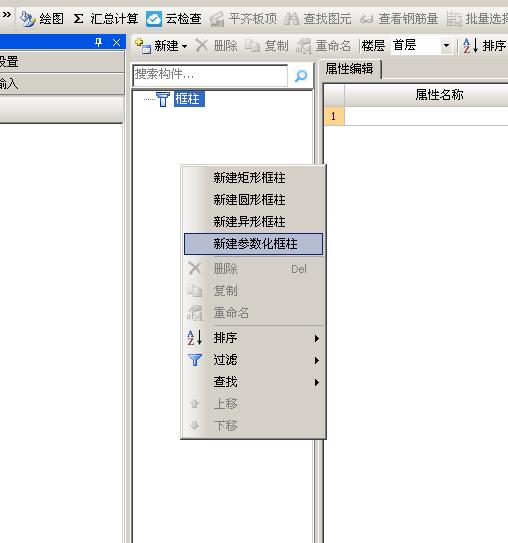Open the 新建 dropdown arrow
Screen dimensions: 508x543
tap(184, 46)
